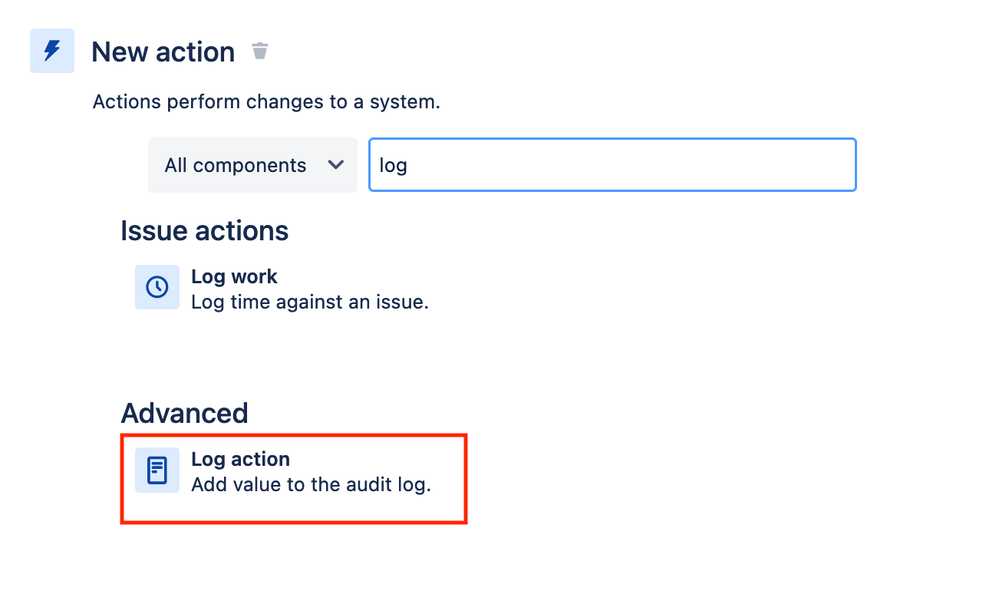The height and width of the screenshot is (611, 999).
Task: Pick the Log work entry under Issue actions
Action: click(282, 287)
